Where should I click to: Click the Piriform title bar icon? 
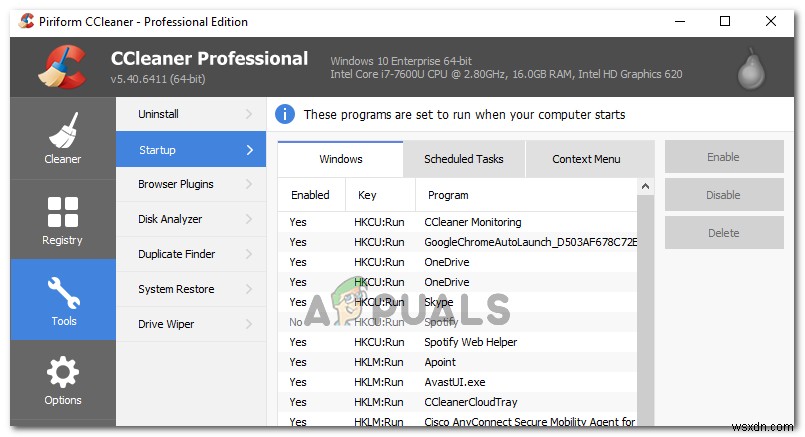coord(26,21)
